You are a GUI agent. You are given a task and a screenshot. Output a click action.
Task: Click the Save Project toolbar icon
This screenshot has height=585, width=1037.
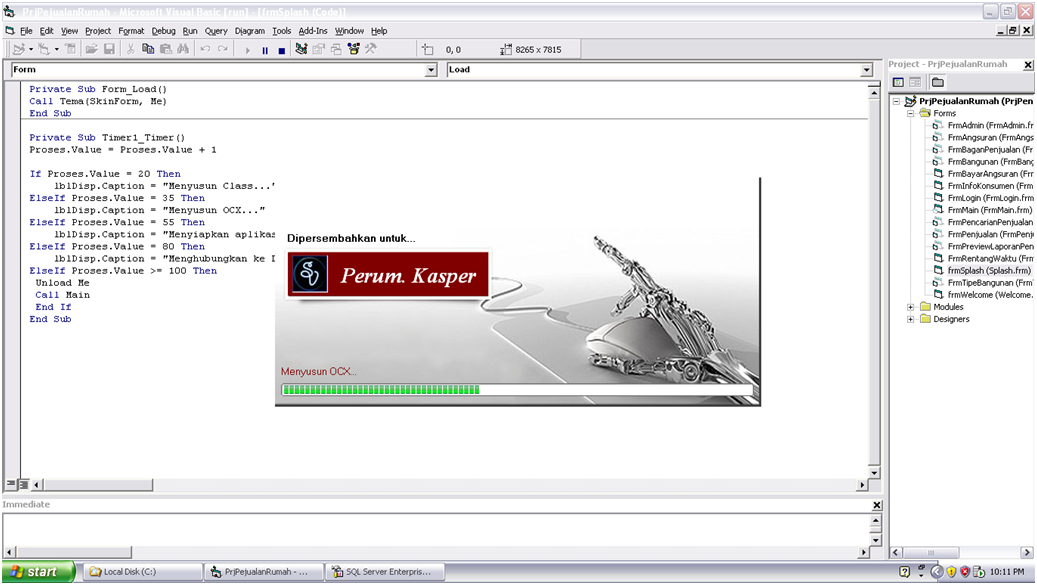[108, 48]
